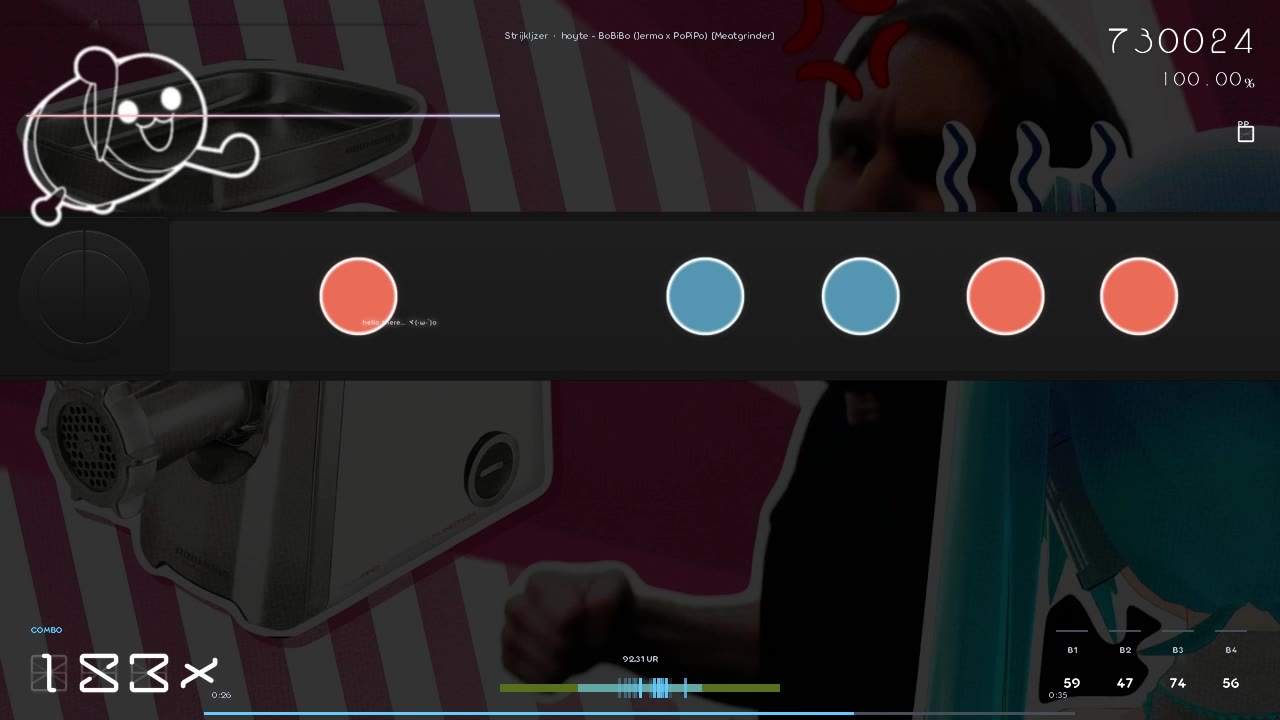This screenshot has height=720, width=1280.
Task: Click the hit error meter bar
Action: tap(640, 688)
